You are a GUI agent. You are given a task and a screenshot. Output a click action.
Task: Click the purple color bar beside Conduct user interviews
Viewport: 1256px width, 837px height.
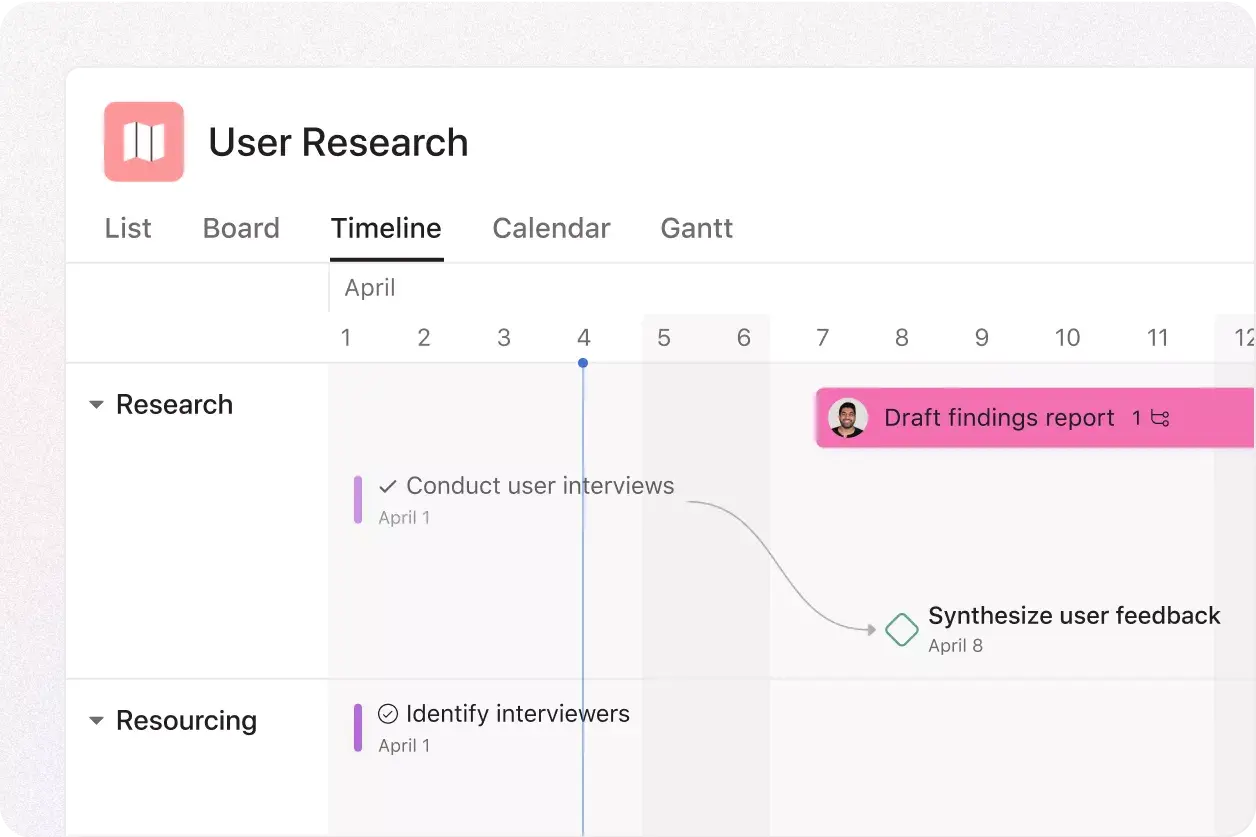point(358,500)
